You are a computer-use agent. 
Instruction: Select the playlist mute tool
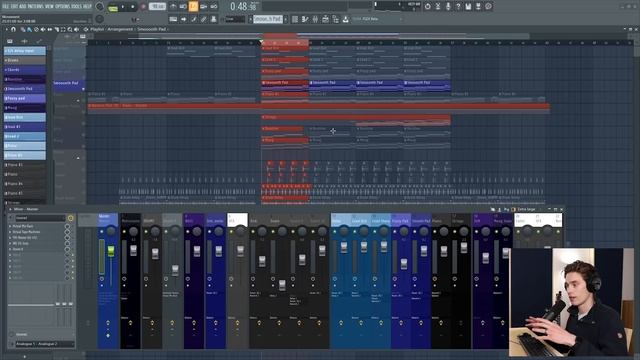click(43, 29)
